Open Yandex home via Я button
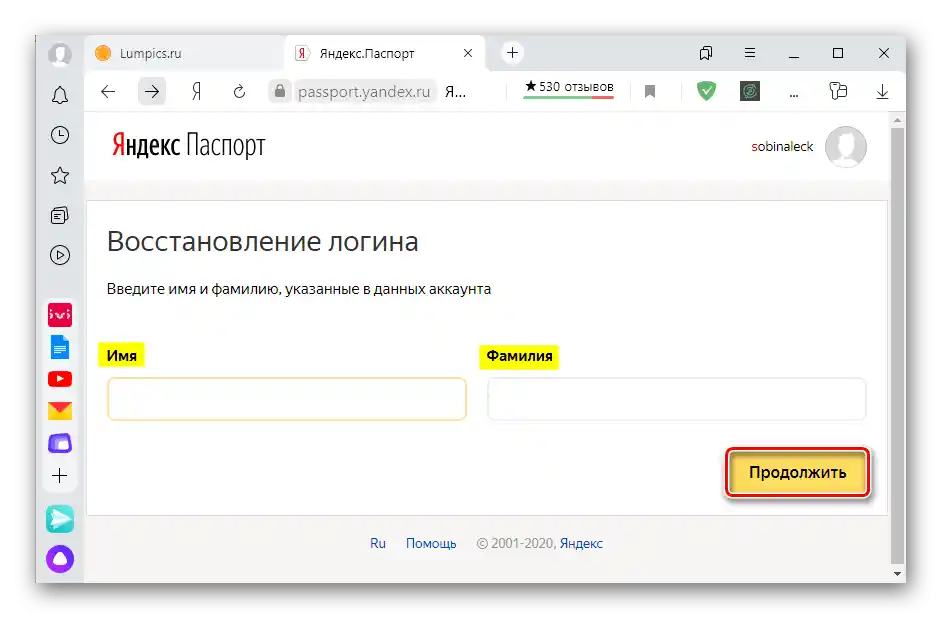This screenshot has height=618, width=941. [196, 92]
